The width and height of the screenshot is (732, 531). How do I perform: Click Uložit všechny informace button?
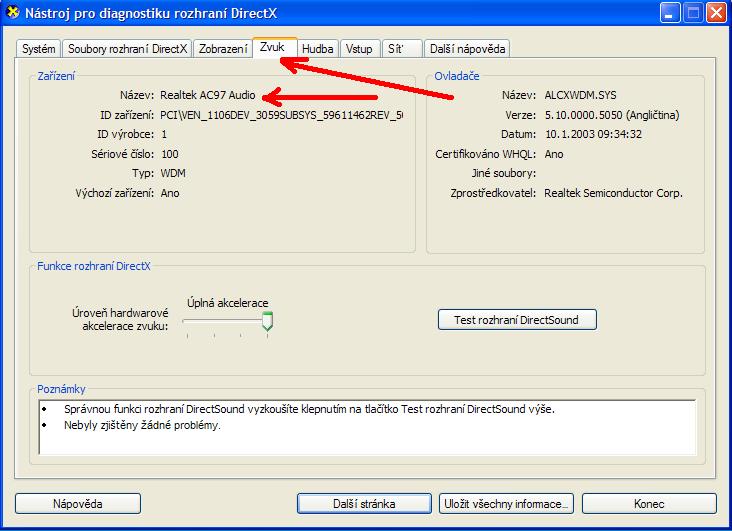506,503
